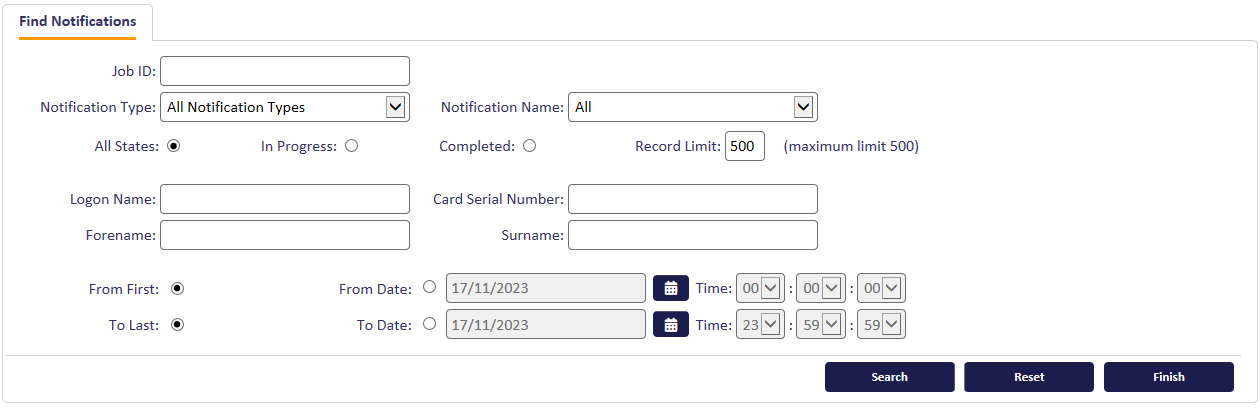Open the To Date seconds dropdown
The image size is (1260, 408).
[x=881, y=324]
